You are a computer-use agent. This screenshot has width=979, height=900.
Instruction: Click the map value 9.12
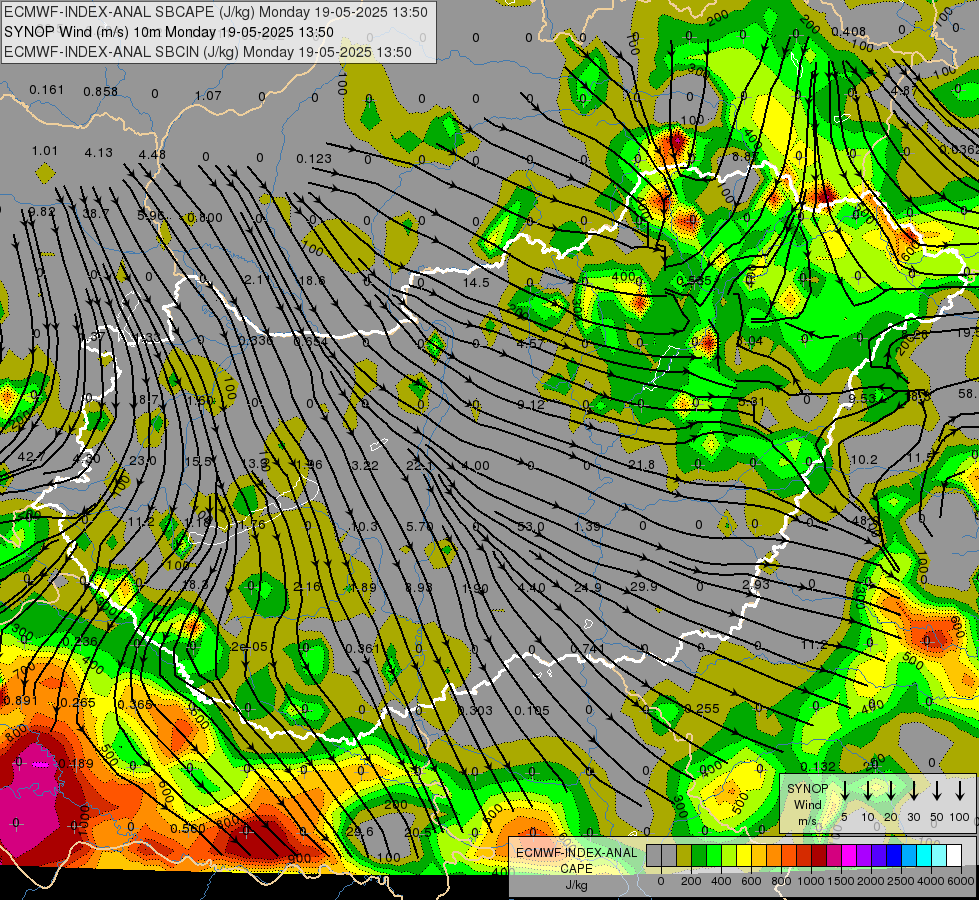(x=531, y=405)
